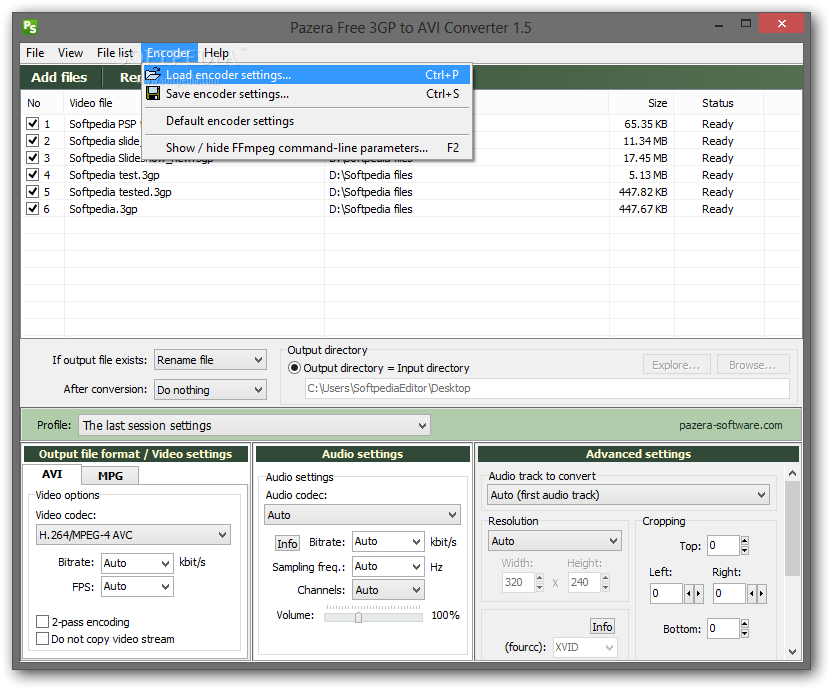Choose Save encoder settings menu item
Viewport: 831px width, 690px height.
point(307,94)
